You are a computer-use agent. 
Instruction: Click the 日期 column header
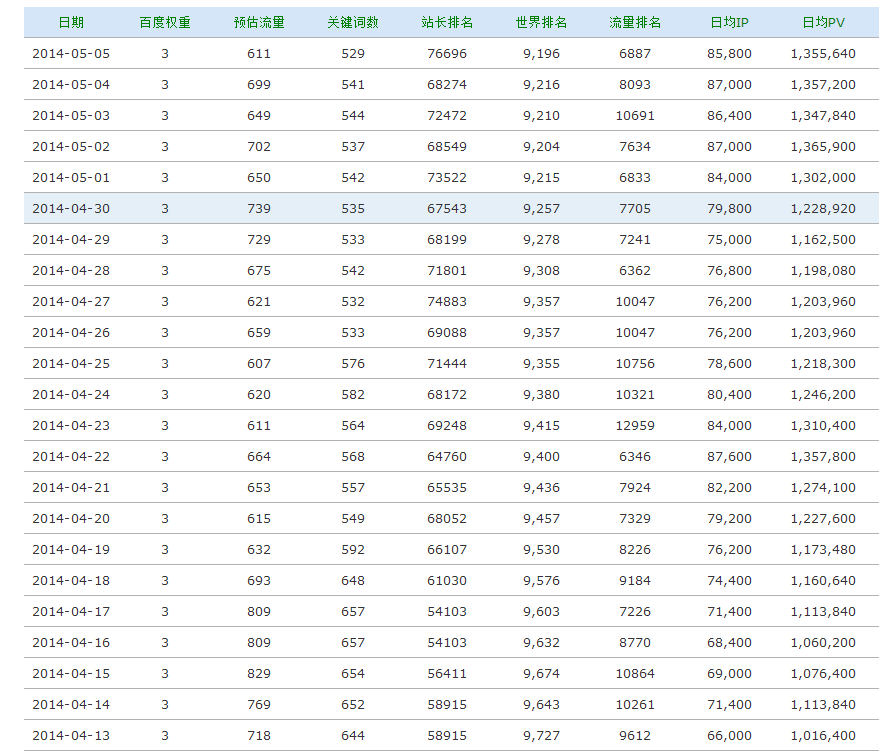click(x=71, y=22)
